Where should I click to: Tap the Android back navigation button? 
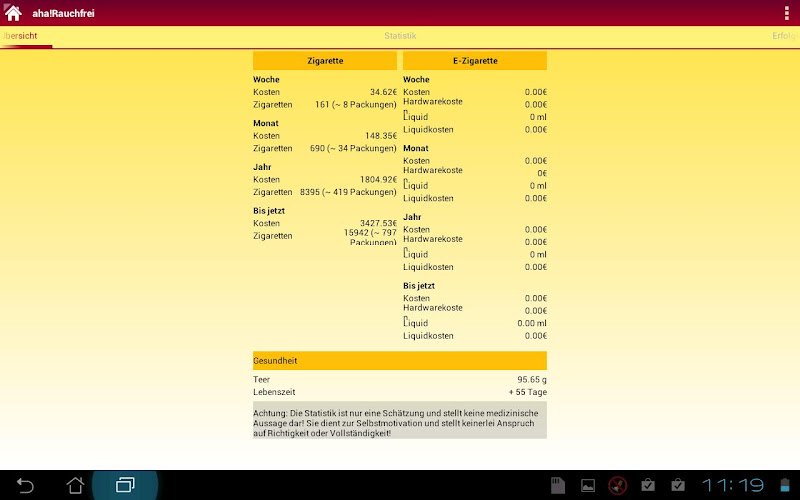[x=25, y=485]
